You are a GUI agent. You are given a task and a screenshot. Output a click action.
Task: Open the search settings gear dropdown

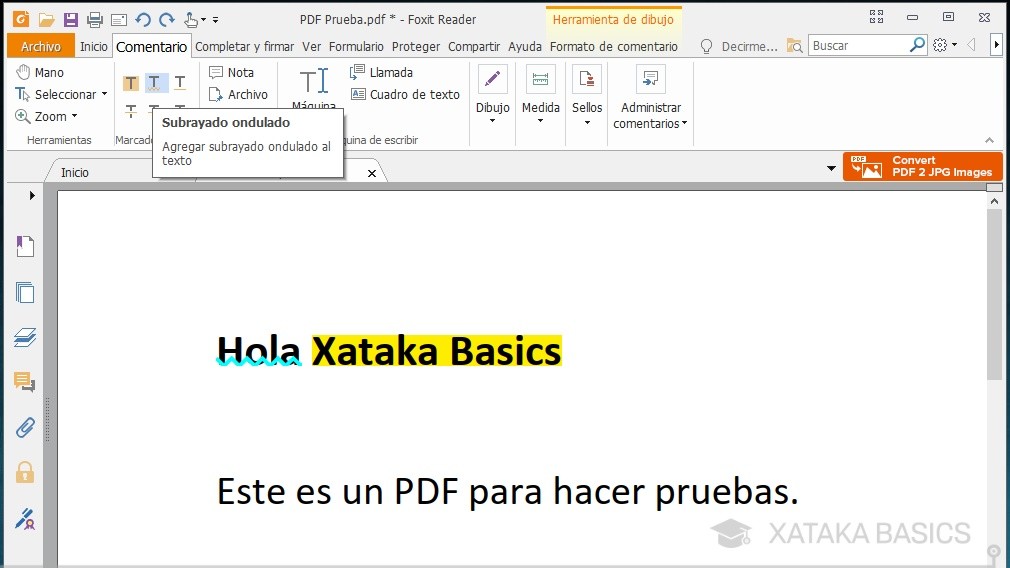coord(944,45)
